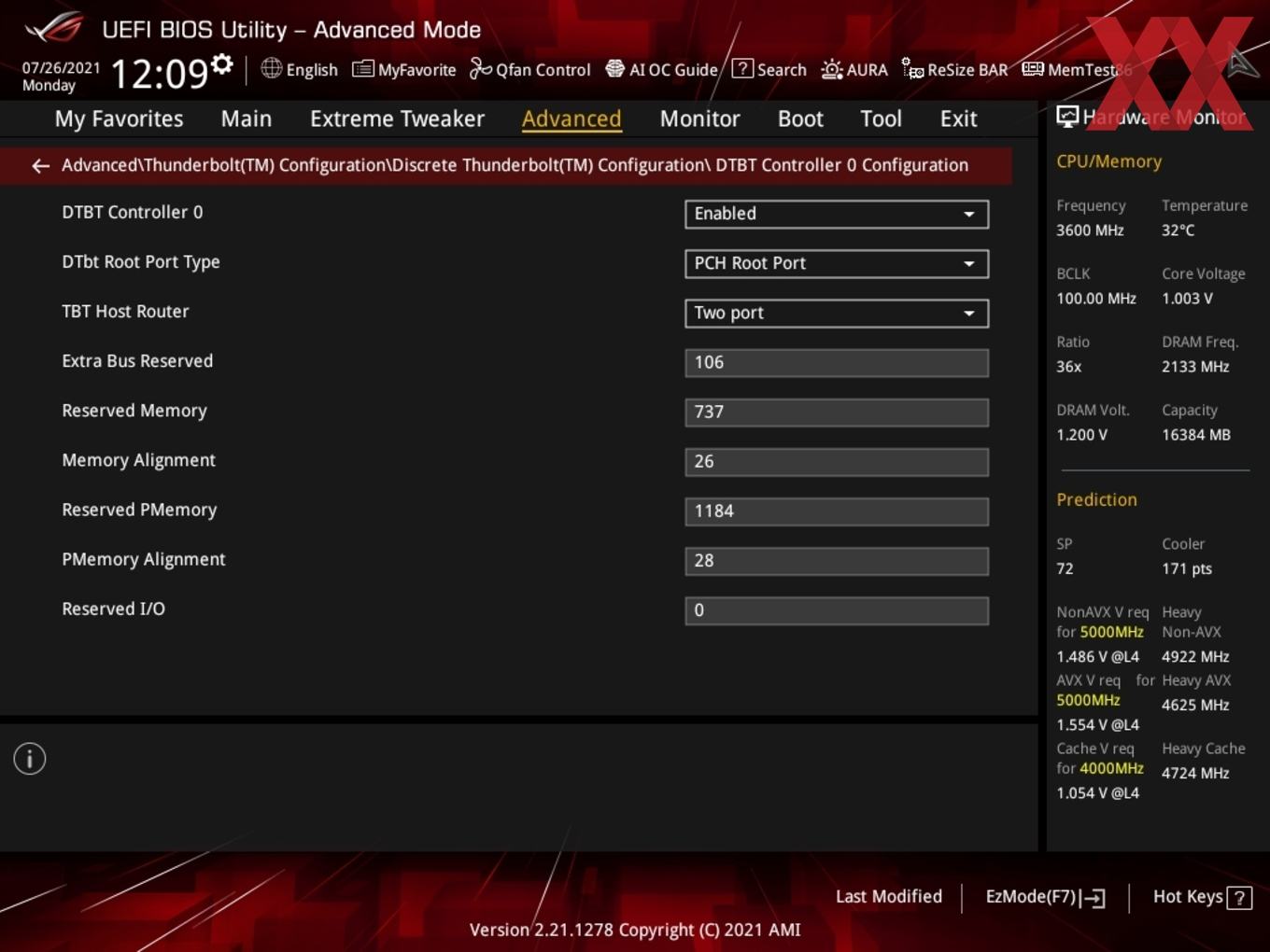Image resolution: width=1270 pixels, height=952 pixels.
Task: Click the PMemory Alignment input field
Action: 837,560
